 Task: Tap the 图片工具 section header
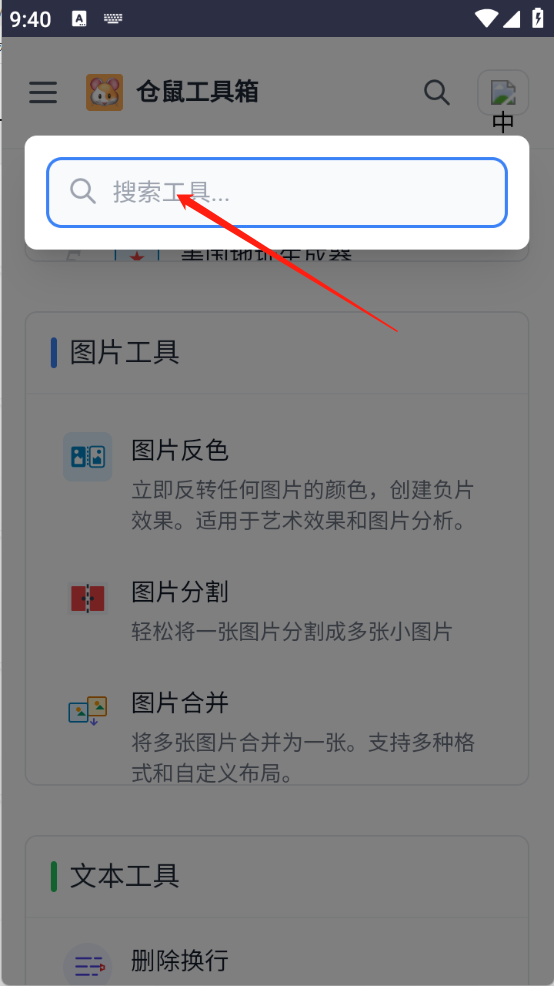tap(125, 352)
